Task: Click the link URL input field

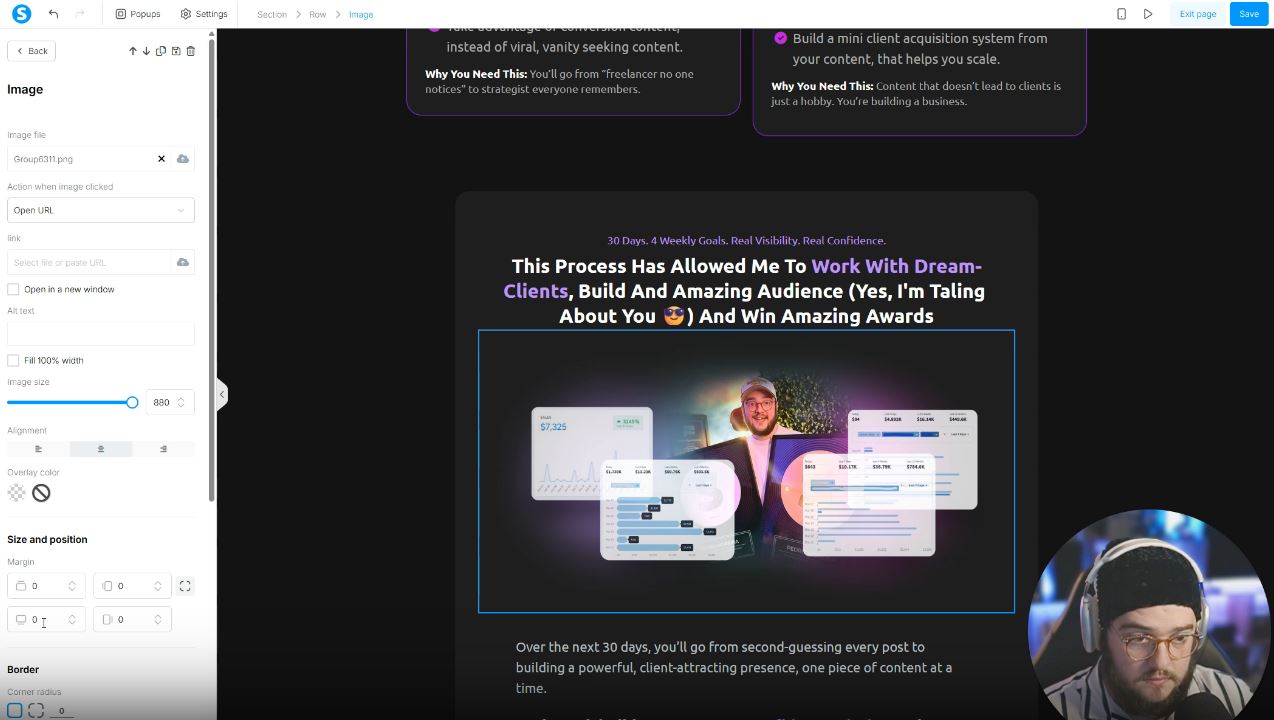Action: click(90, 262)
